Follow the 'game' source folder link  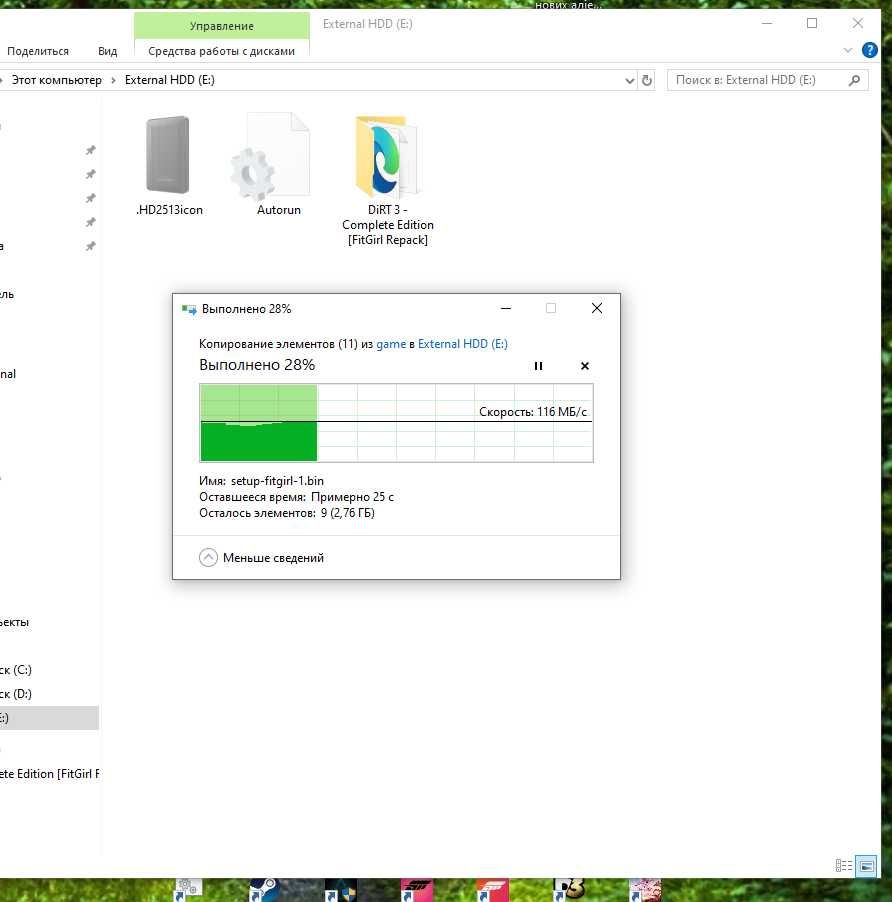click(x=391, y=344)
